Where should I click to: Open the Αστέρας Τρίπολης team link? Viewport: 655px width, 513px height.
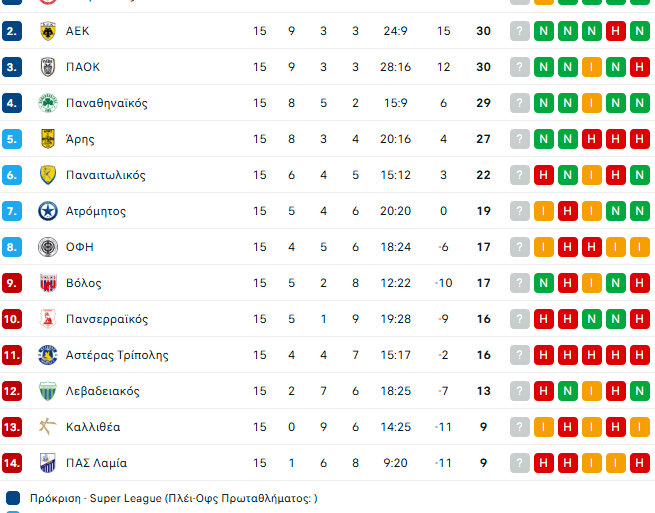(117, 355)
